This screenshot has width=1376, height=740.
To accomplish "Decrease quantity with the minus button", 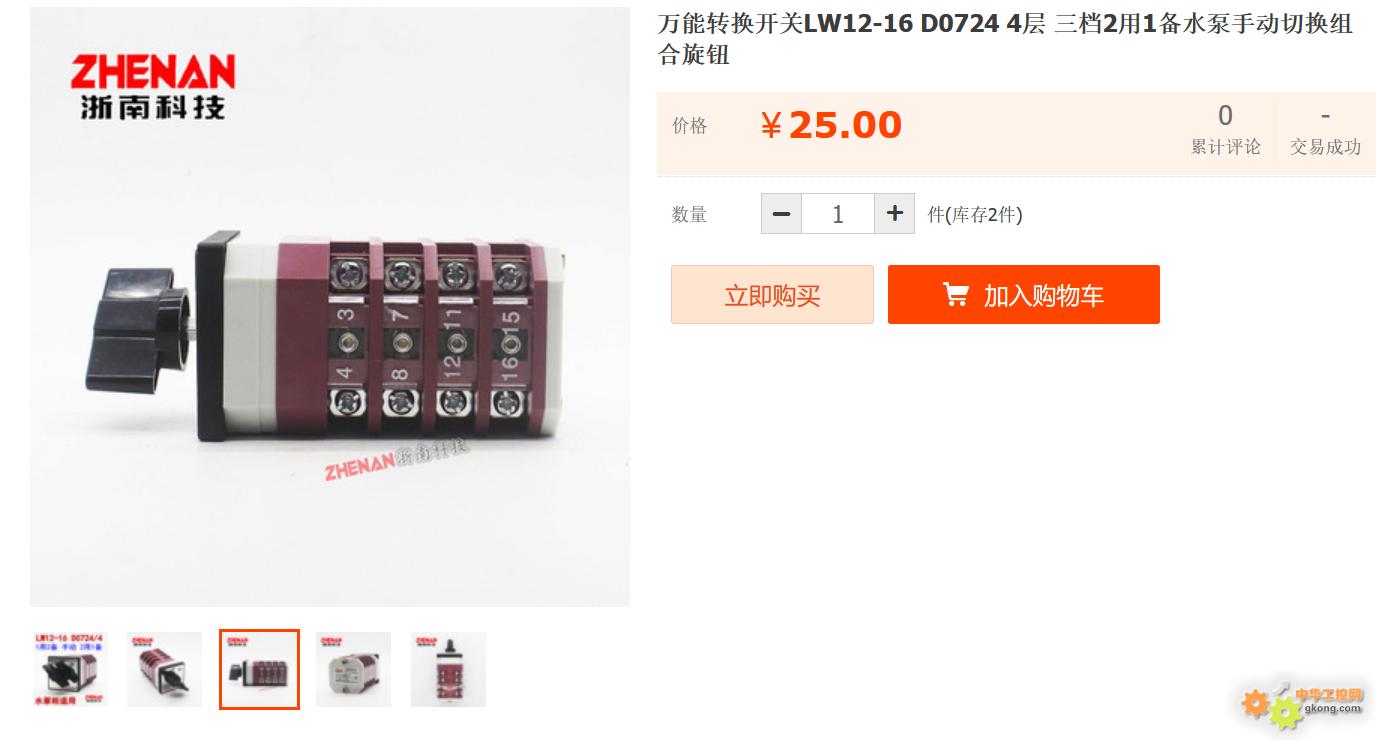I will tap(781, 213).
